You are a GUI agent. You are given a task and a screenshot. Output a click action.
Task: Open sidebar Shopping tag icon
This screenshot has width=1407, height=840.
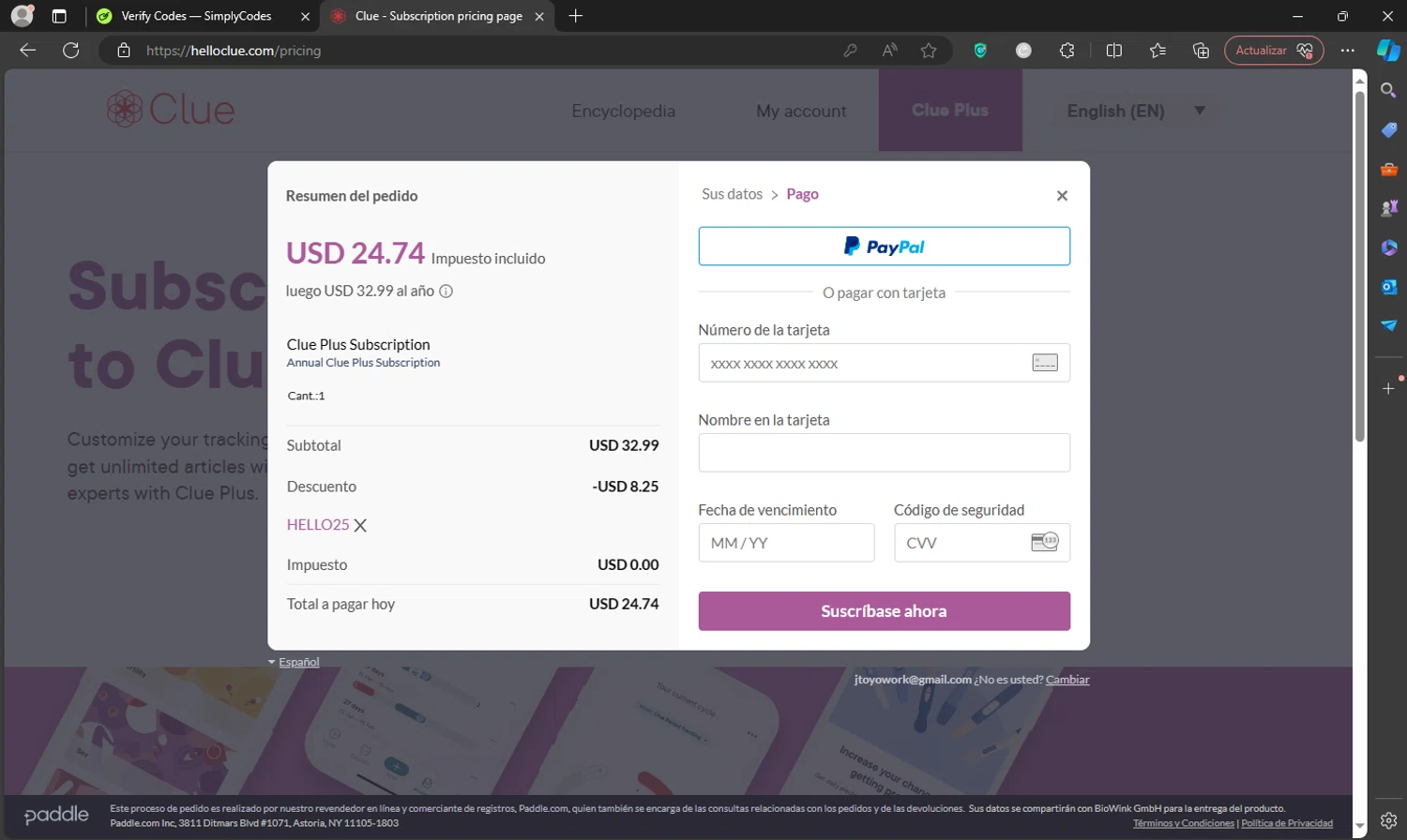(1389, 130)
